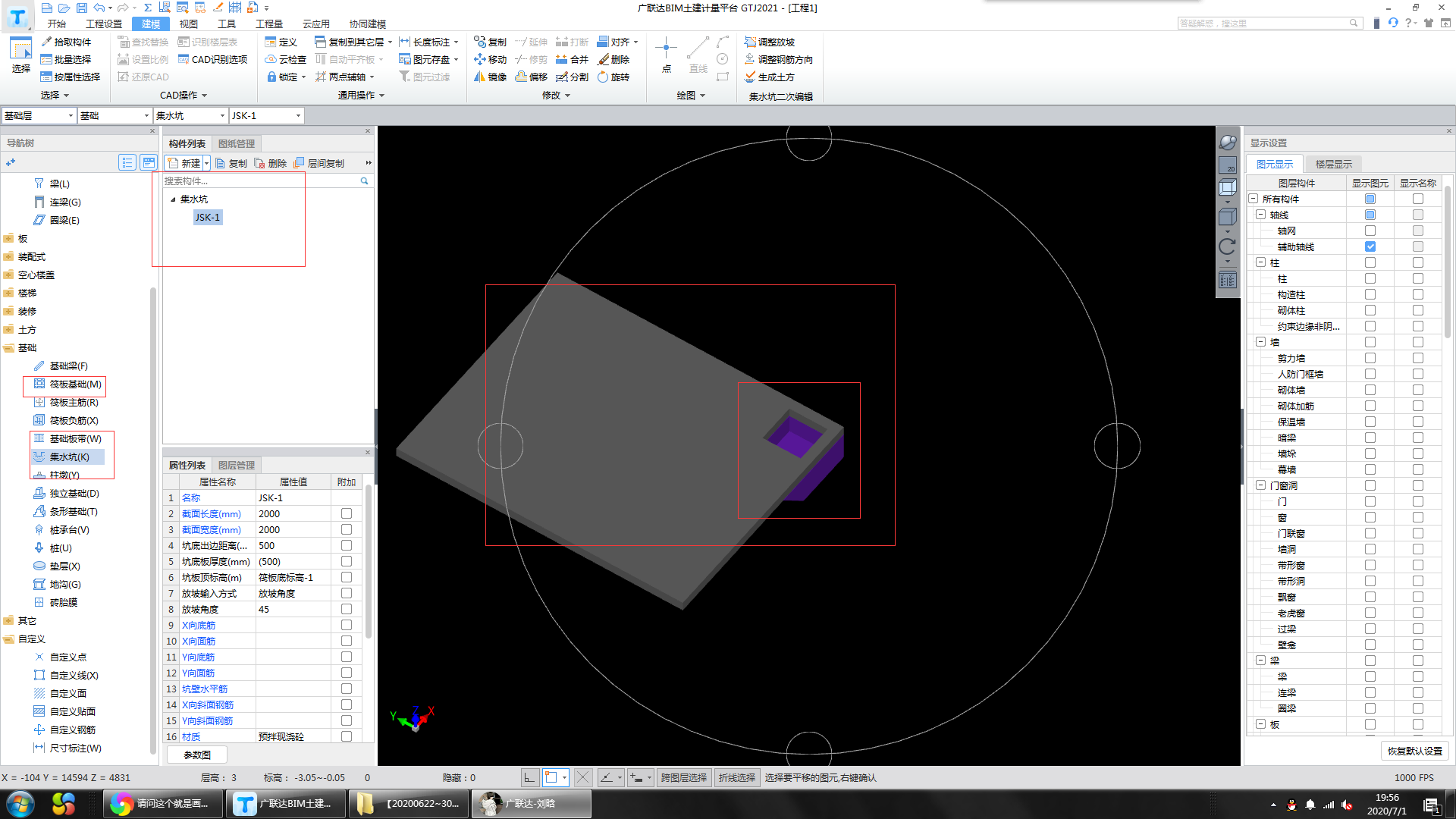The height and width of the screenshot is (819, 1456).
Task: Click the 2D view switch icon
Action: point(1227,165)
